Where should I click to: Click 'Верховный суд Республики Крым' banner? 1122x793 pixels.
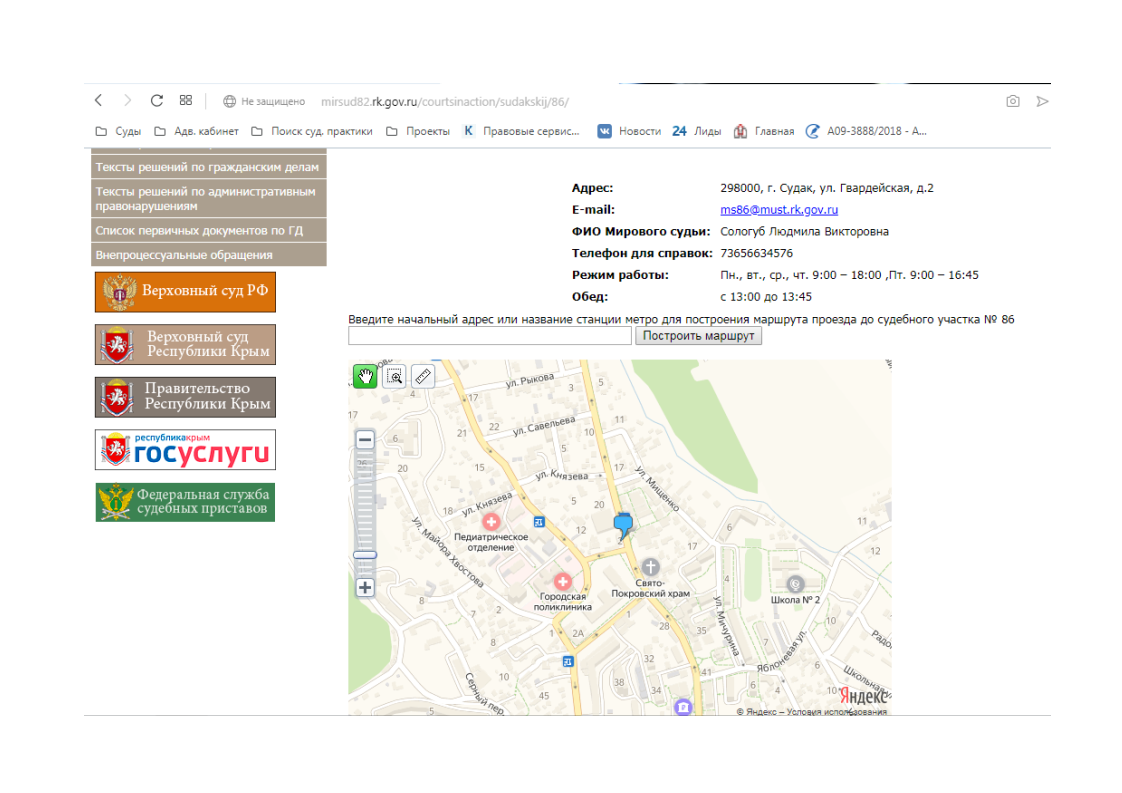coord(185,344)
